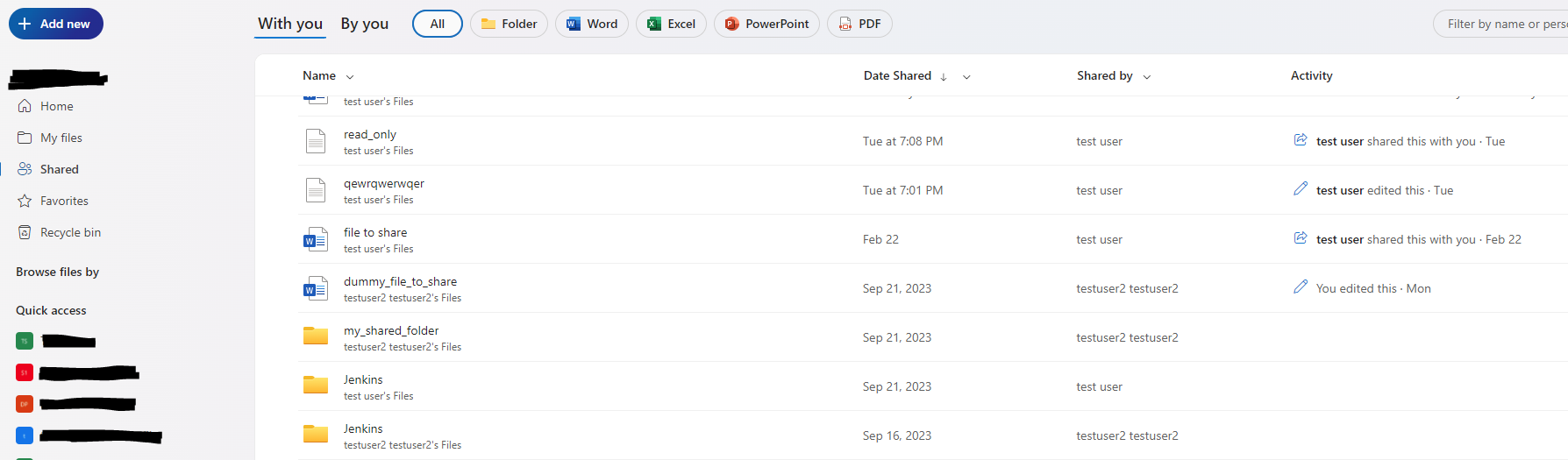Switch to the By you tab
The image size is (1568, 460).
click(x=364, y=24)
